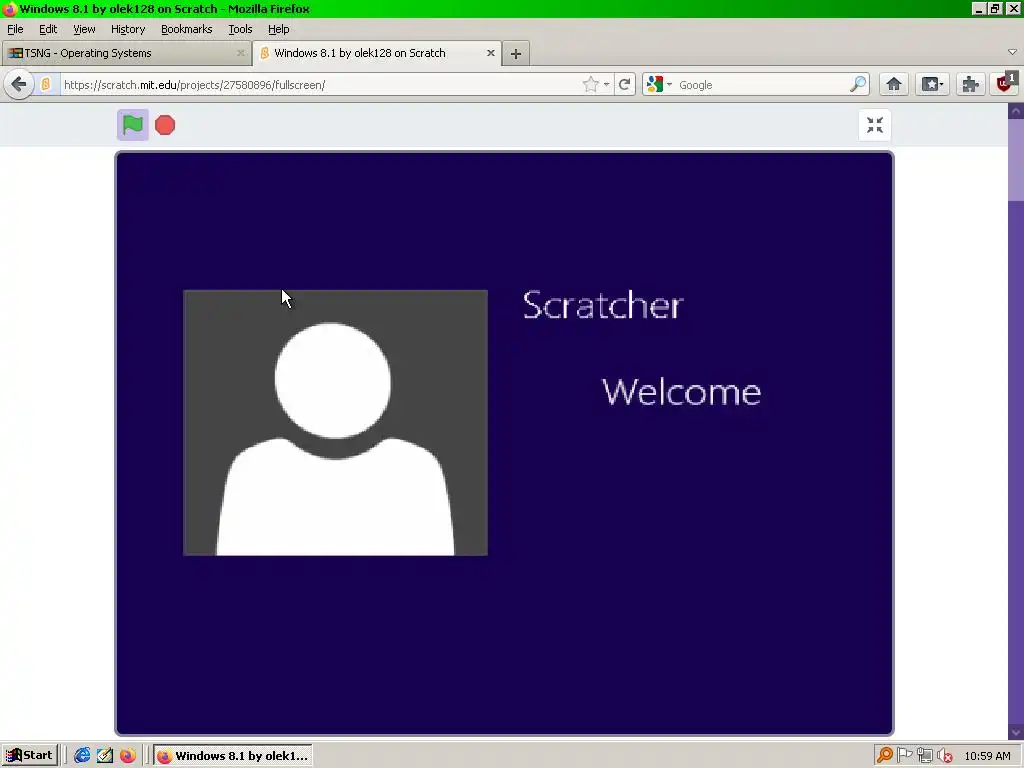Click the search magnifier icon
The width and height of the screenshot is (1024, 768).
click(x=857, y=84)
